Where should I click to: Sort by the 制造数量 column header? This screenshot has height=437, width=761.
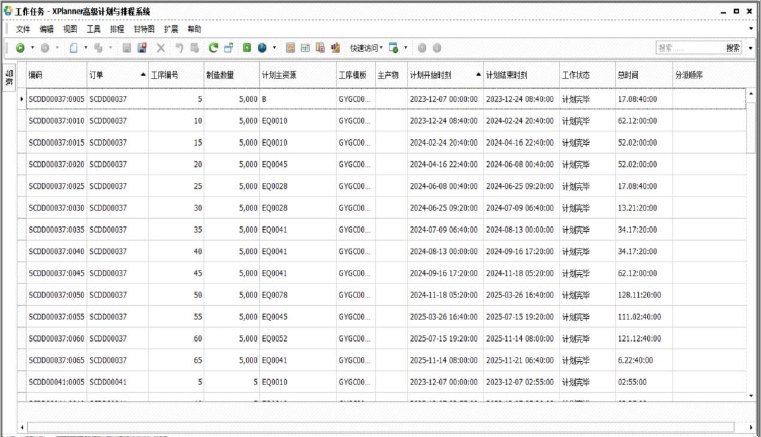[232, 75]
